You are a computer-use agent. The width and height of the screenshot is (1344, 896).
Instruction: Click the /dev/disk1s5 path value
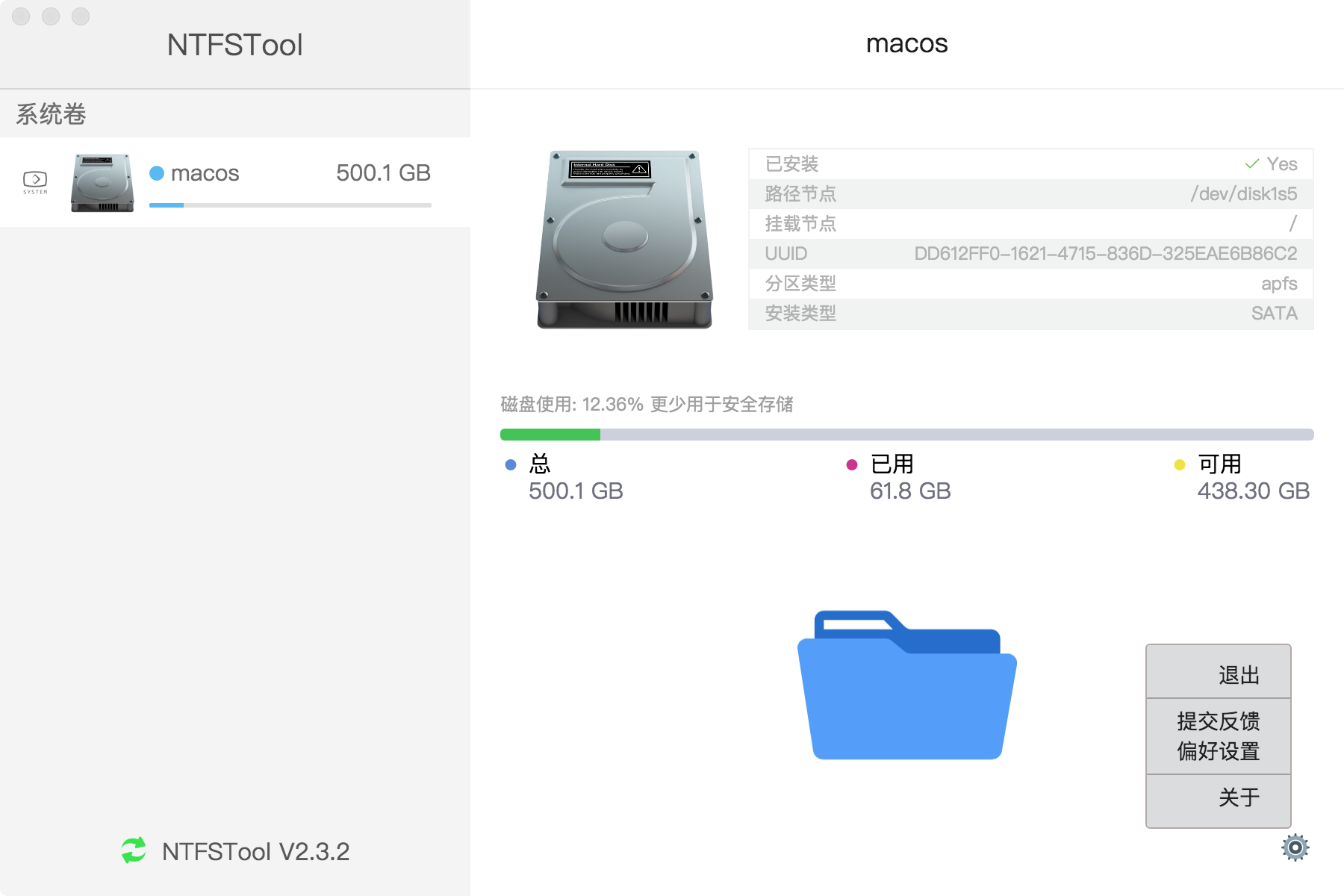(1244, 194)
